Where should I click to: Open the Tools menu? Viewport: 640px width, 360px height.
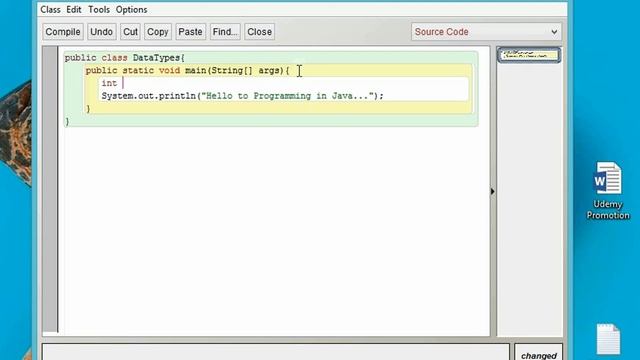[x=99, y=9]
